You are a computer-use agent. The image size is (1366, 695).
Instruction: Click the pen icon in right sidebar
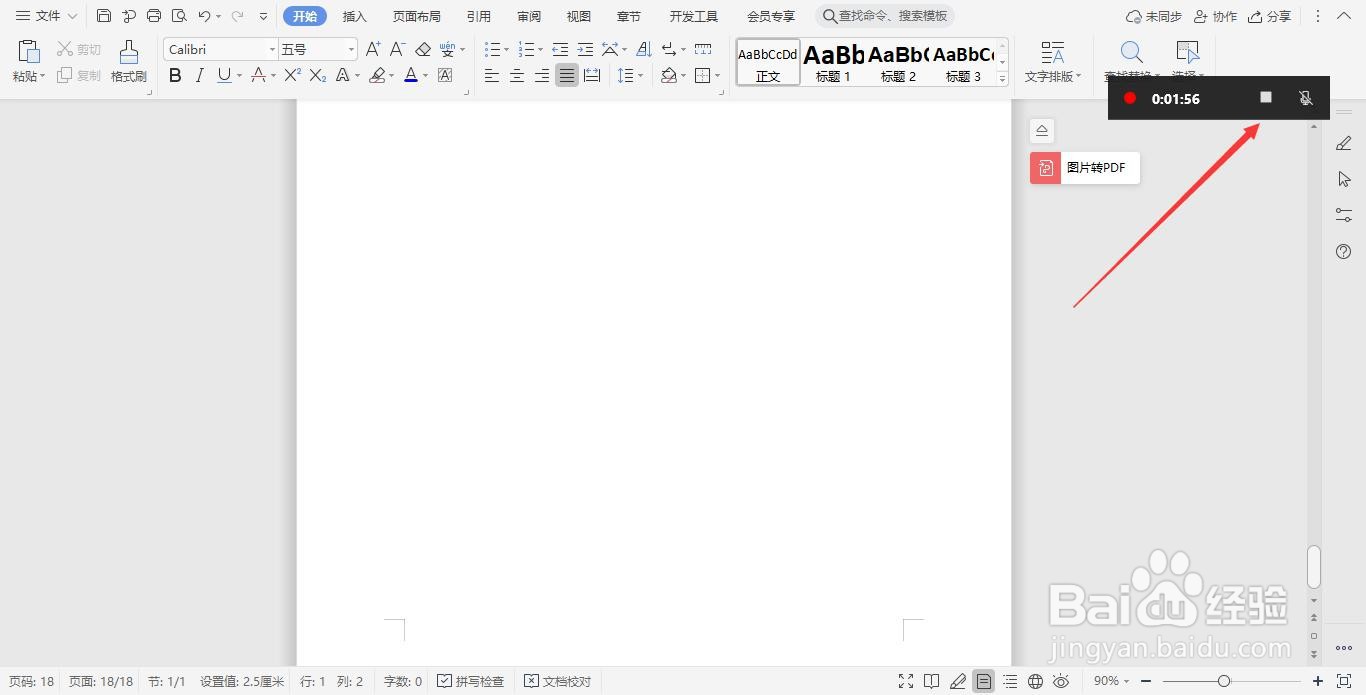pos(1344,144)
